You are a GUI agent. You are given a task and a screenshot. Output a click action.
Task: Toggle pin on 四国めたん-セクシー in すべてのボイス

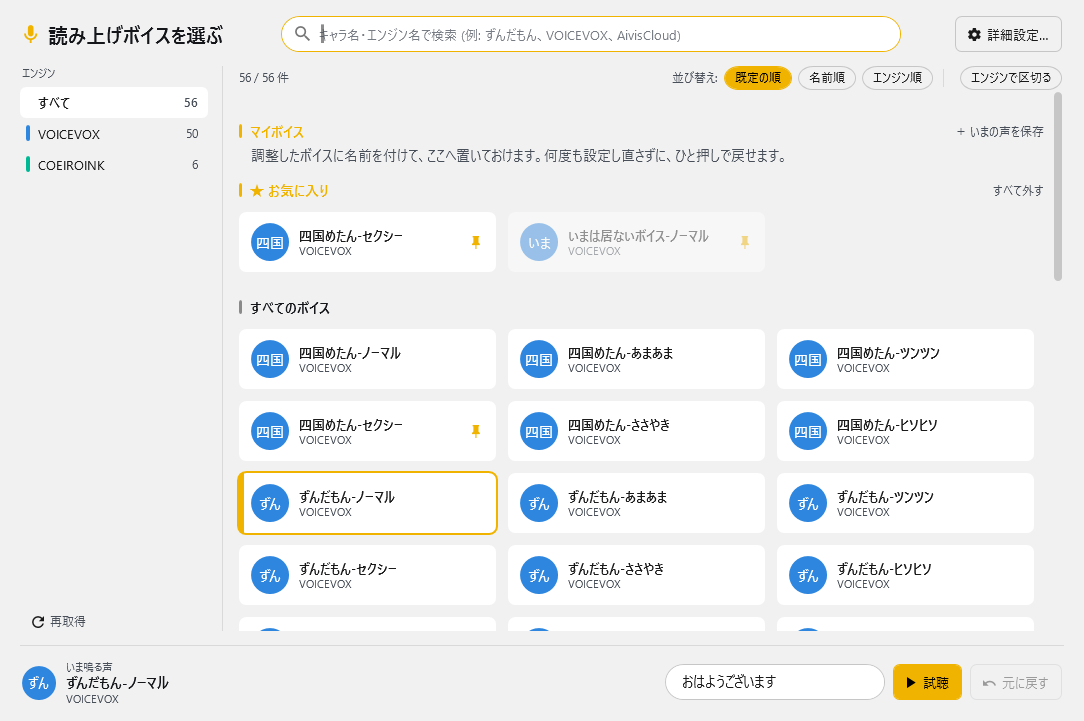[x=476, y=431]
